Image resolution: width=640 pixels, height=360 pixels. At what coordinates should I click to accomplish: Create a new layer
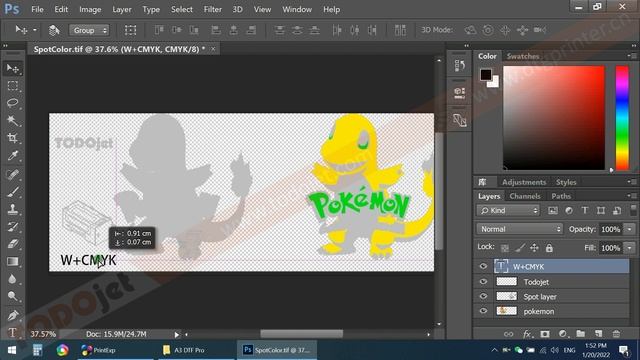tap(598, 334)
